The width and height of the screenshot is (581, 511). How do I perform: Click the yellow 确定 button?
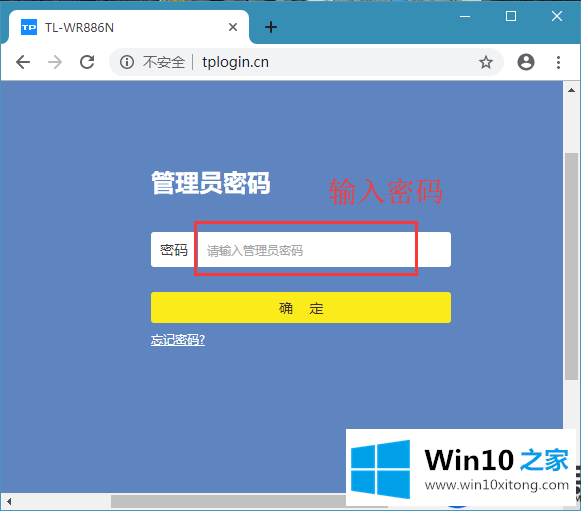click(x=301, y=308)
